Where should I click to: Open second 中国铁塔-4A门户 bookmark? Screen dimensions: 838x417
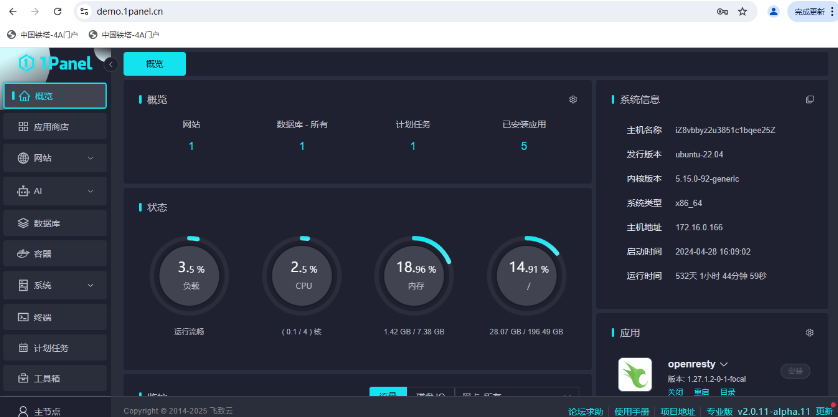(x=125, y=35)
